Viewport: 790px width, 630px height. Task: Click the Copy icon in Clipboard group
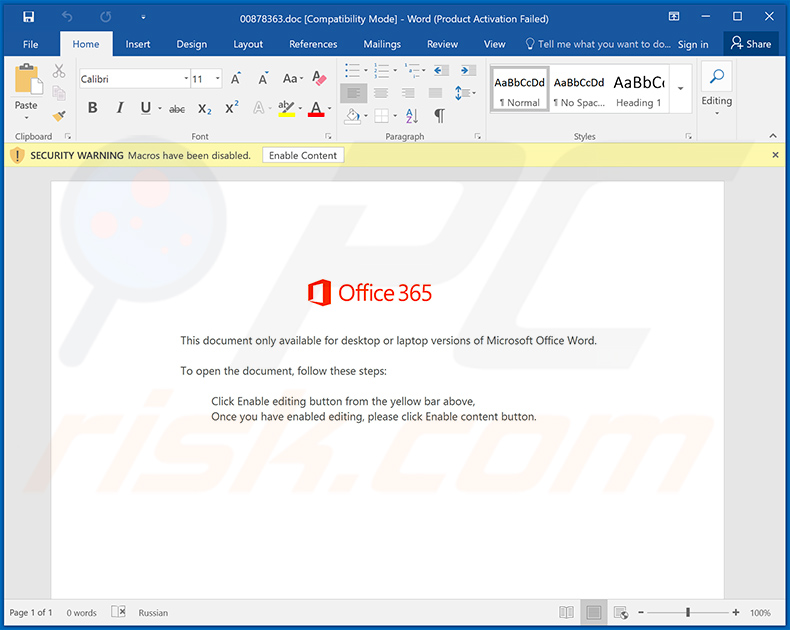pyautogui.click(x=59, y=93)
